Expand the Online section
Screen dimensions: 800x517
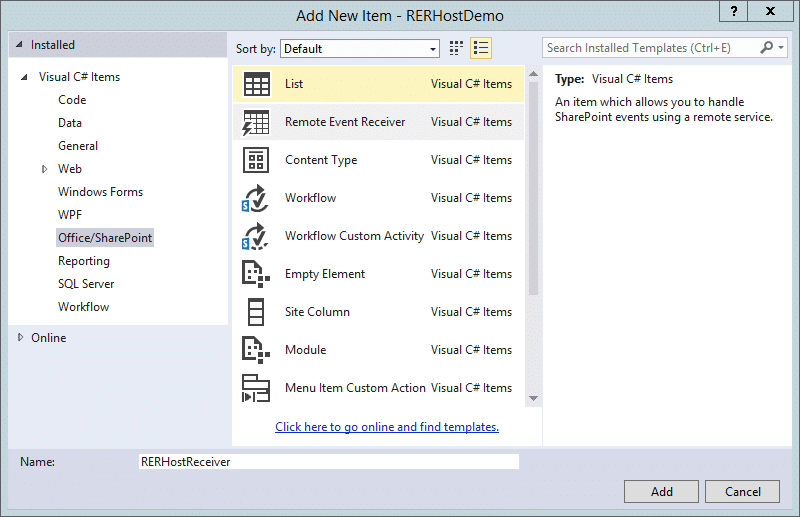tap(20, 337)
